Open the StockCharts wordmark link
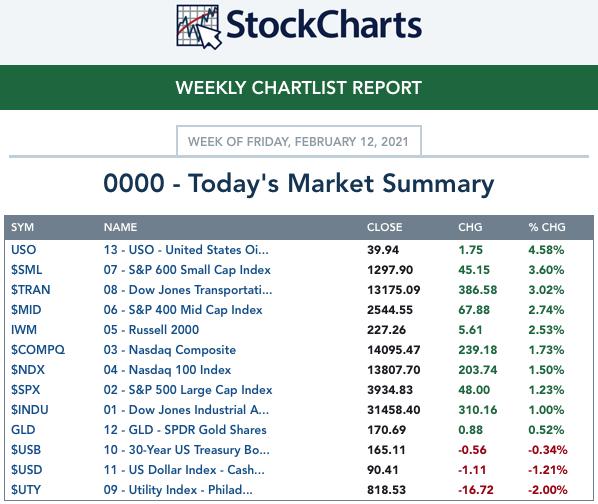 324,25
